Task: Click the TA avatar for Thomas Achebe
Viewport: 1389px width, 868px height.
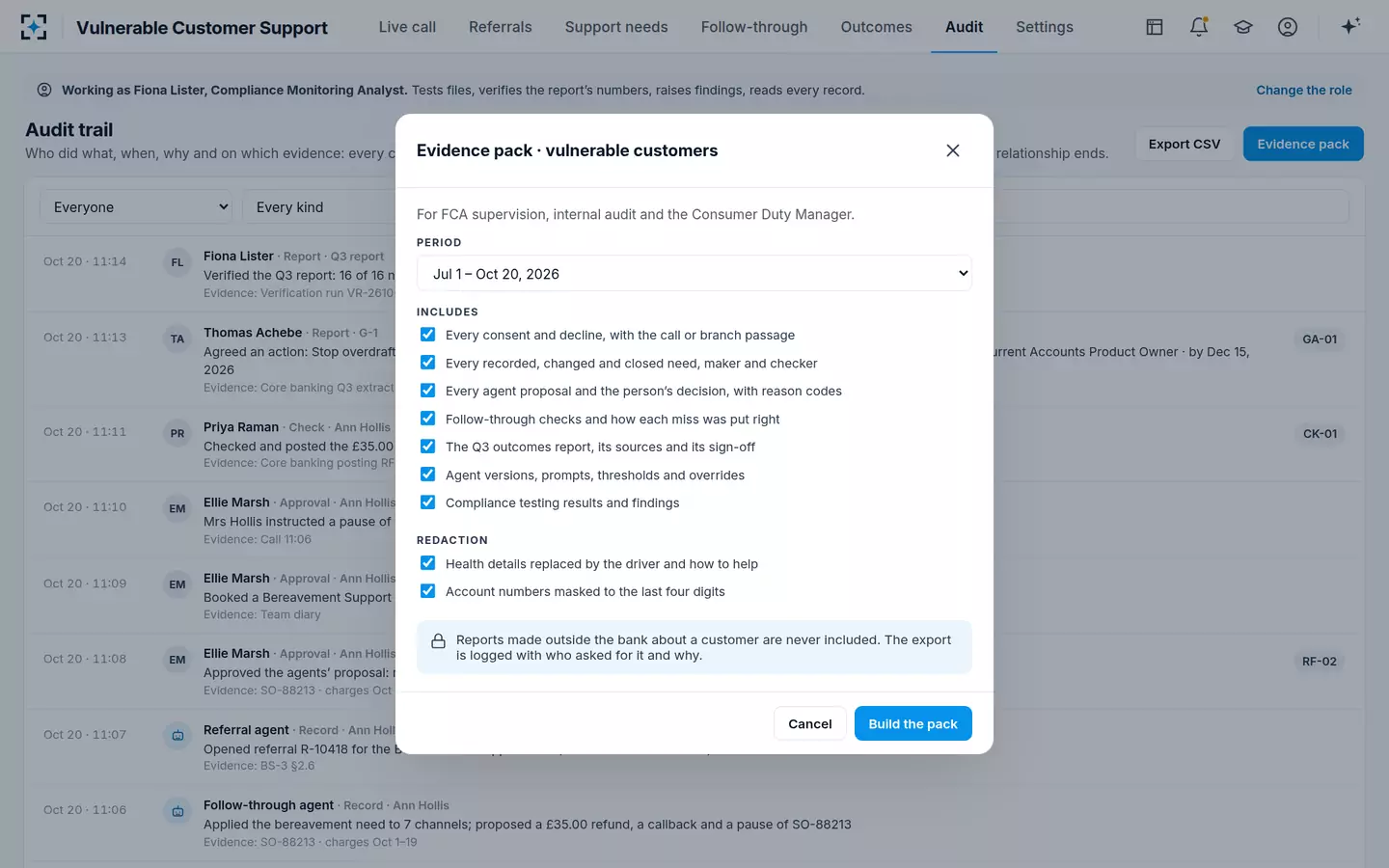Action: [177, 339]
